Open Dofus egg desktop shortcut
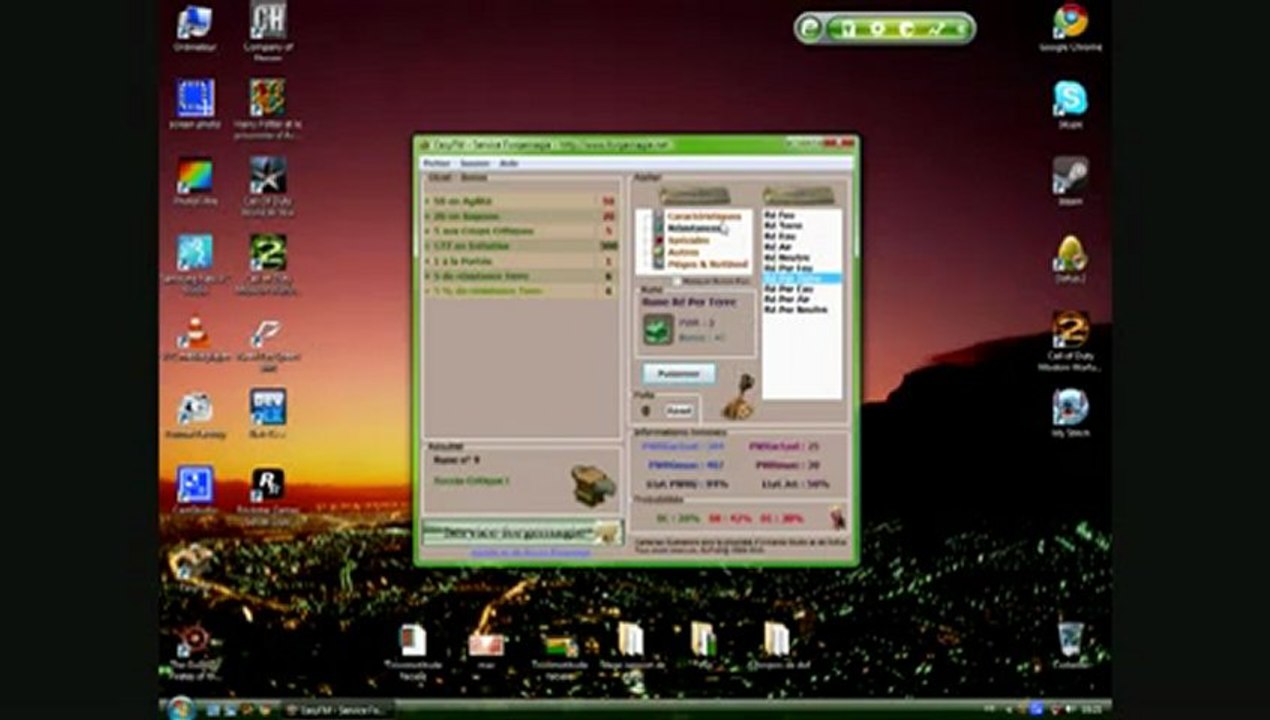 tap(1070, 259)
